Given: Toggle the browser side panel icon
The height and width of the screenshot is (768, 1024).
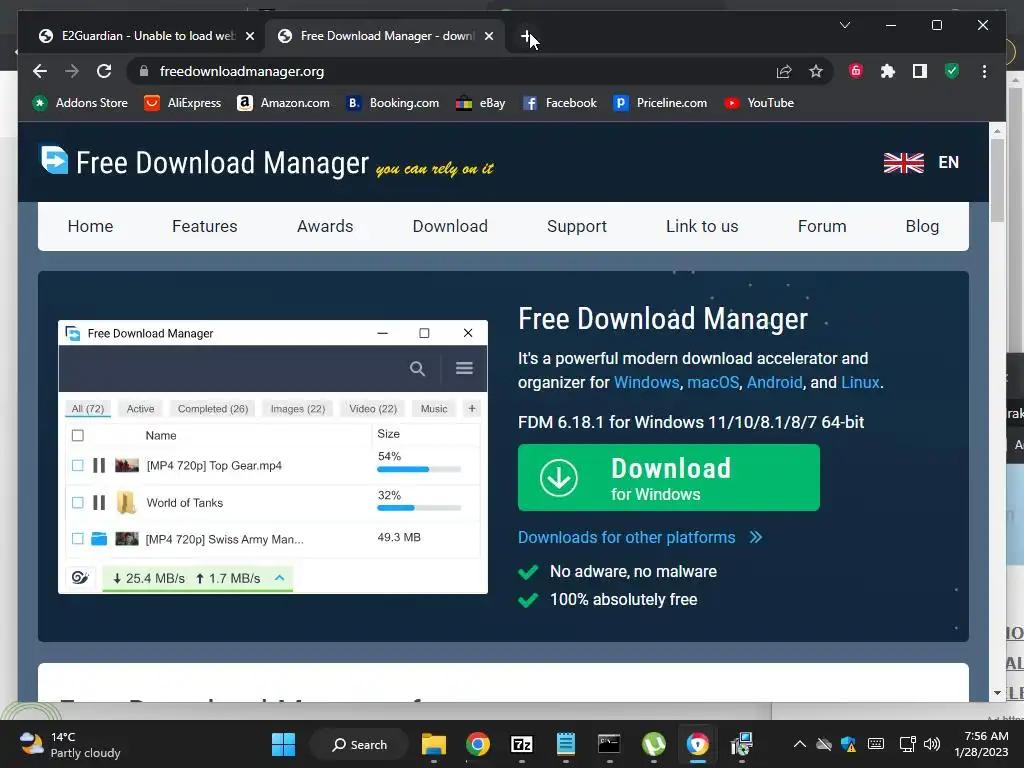Looking at the screenshot, I should (920, 71).
